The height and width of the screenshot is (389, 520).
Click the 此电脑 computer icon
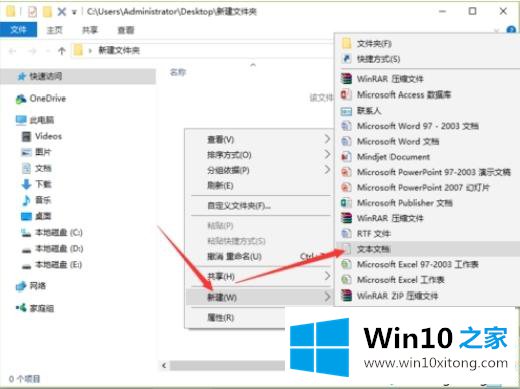pyautogui.click(x=21, y=120)
